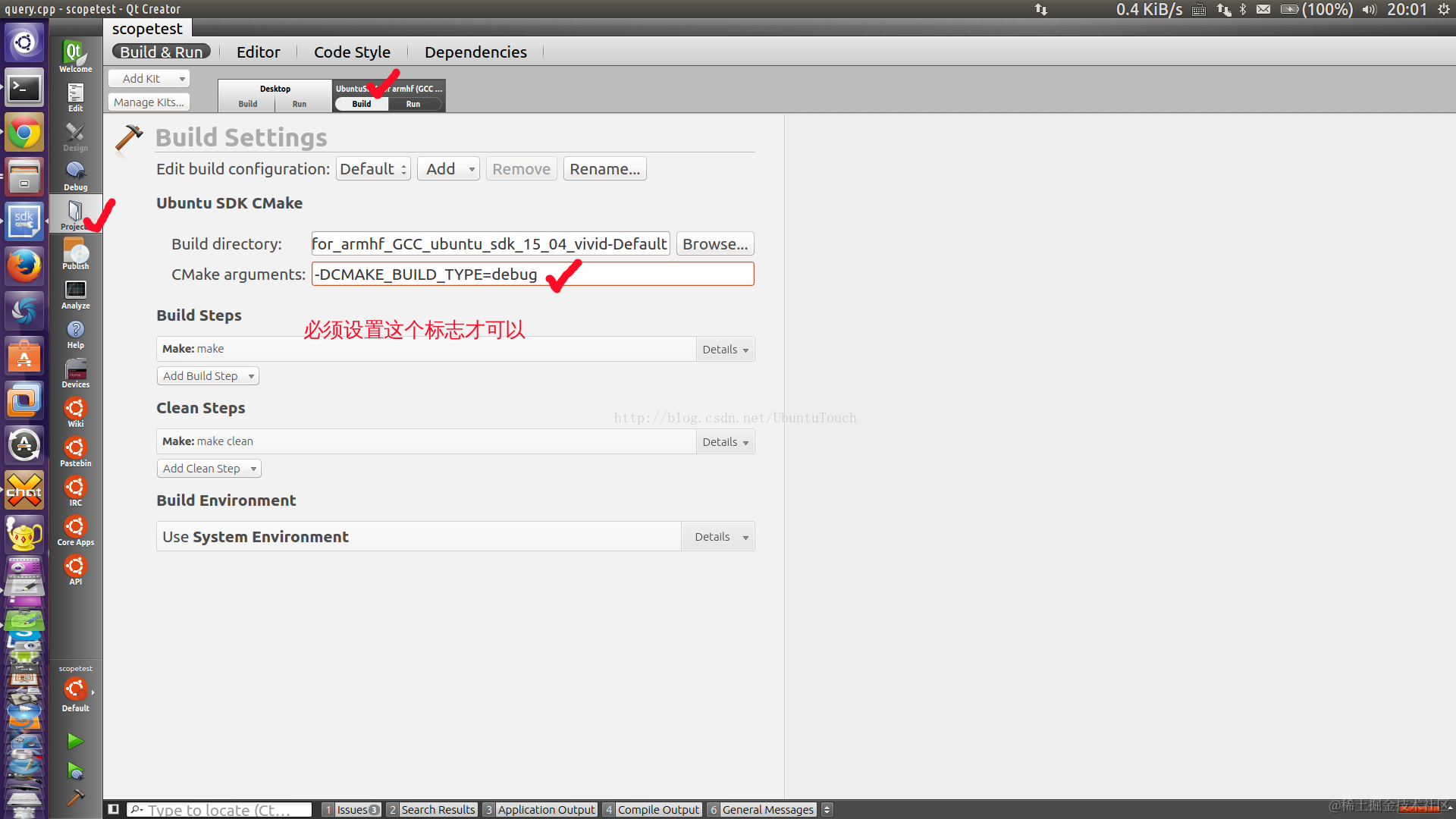
Task: Open the build configuration Default dropdown
Action: [x=373, y=169]
